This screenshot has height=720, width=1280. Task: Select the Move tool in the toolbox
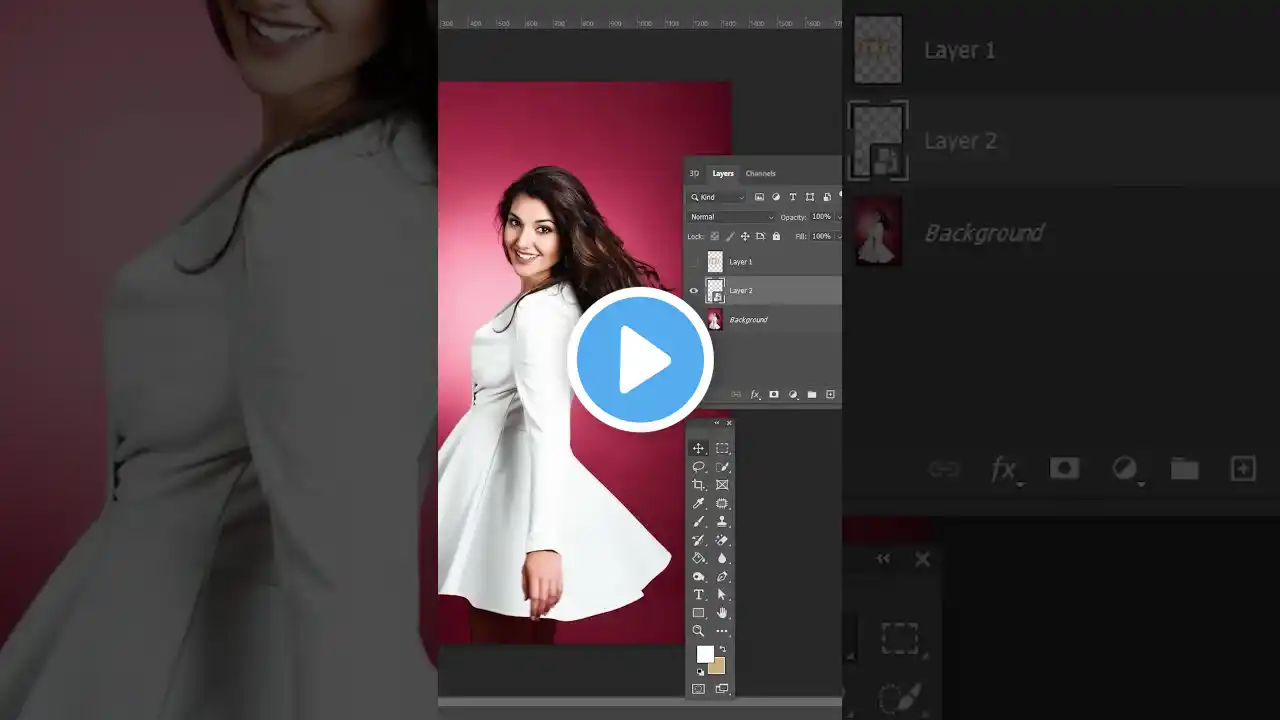tap(698, 448)
